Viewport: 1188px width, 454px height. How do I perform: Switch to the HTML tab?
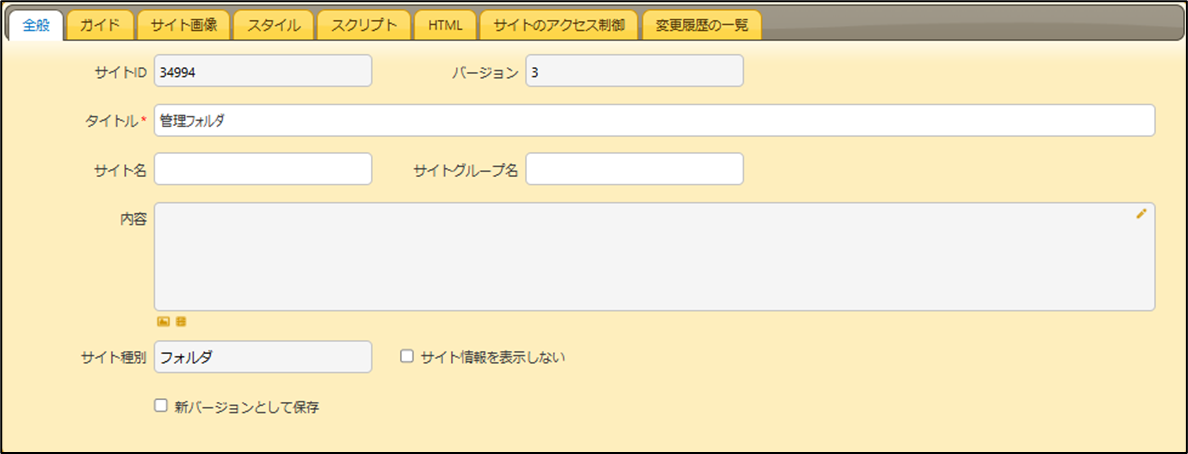pos(445,25)
